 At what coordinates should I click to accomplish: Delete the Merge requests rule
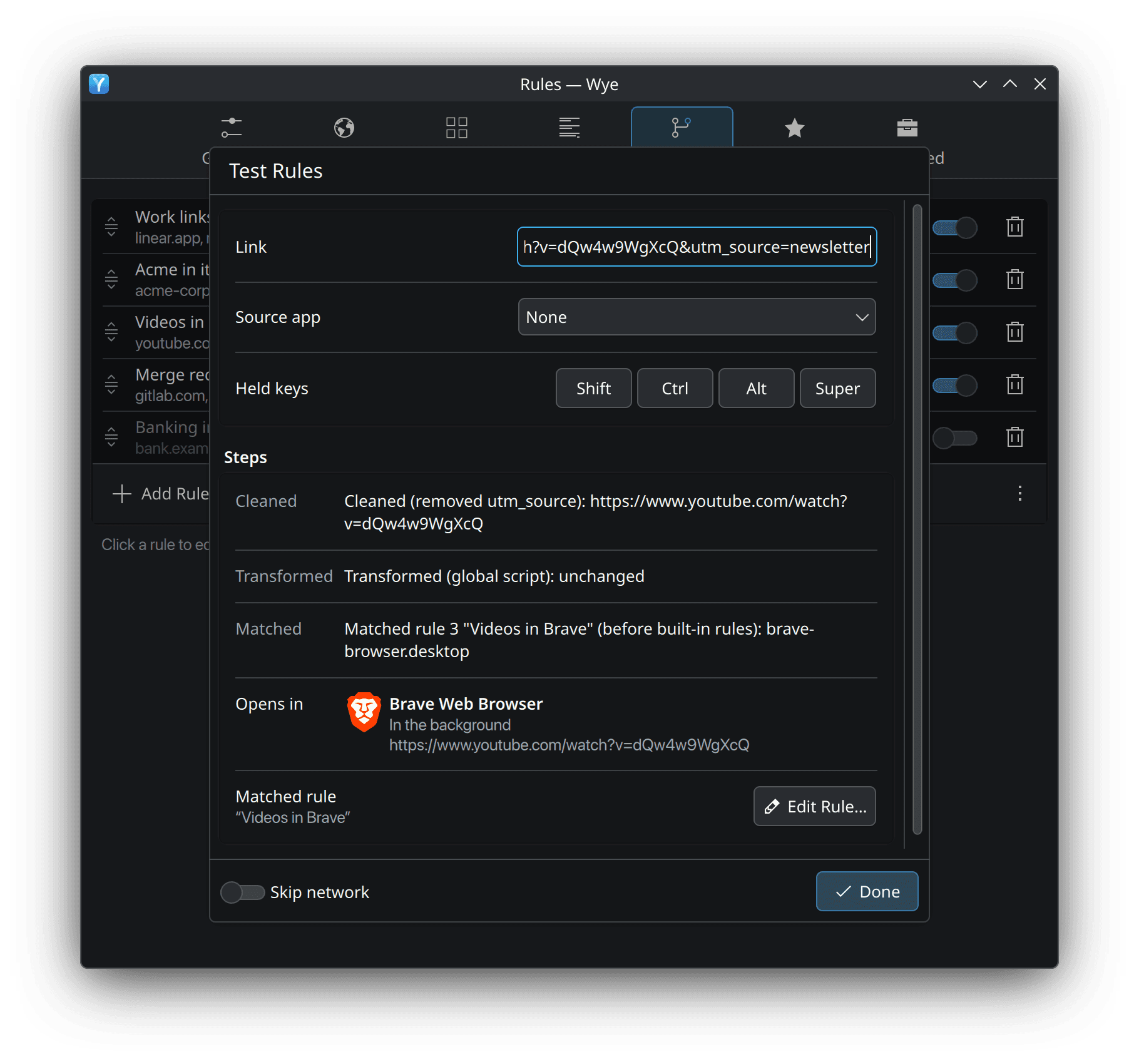pyautogui.click(x=1015, y=384)
